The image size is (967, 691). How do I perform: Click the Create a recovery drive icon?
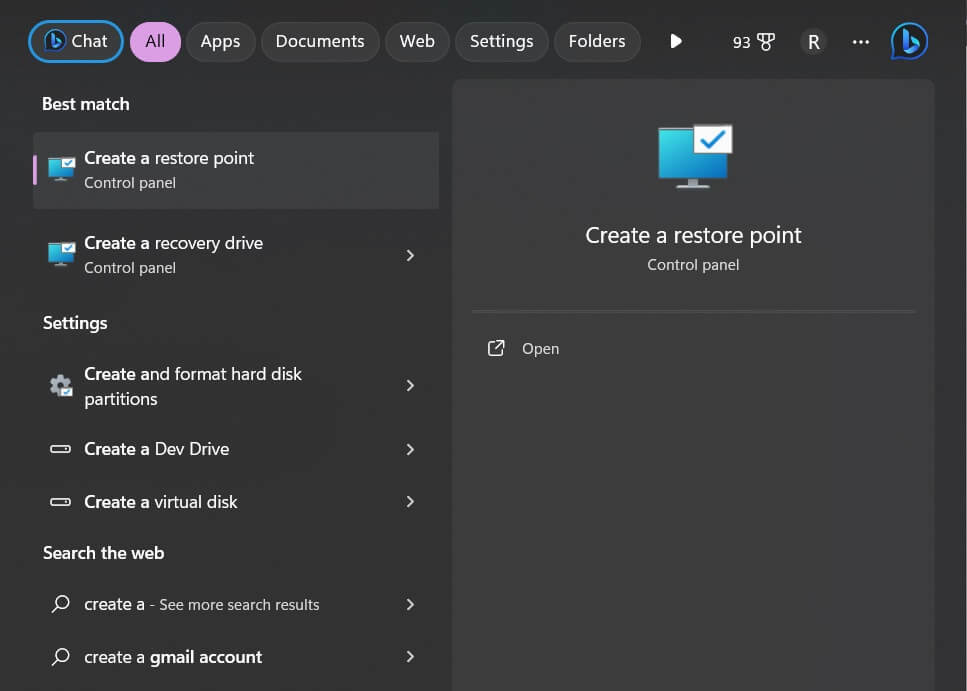pos(62,255)
